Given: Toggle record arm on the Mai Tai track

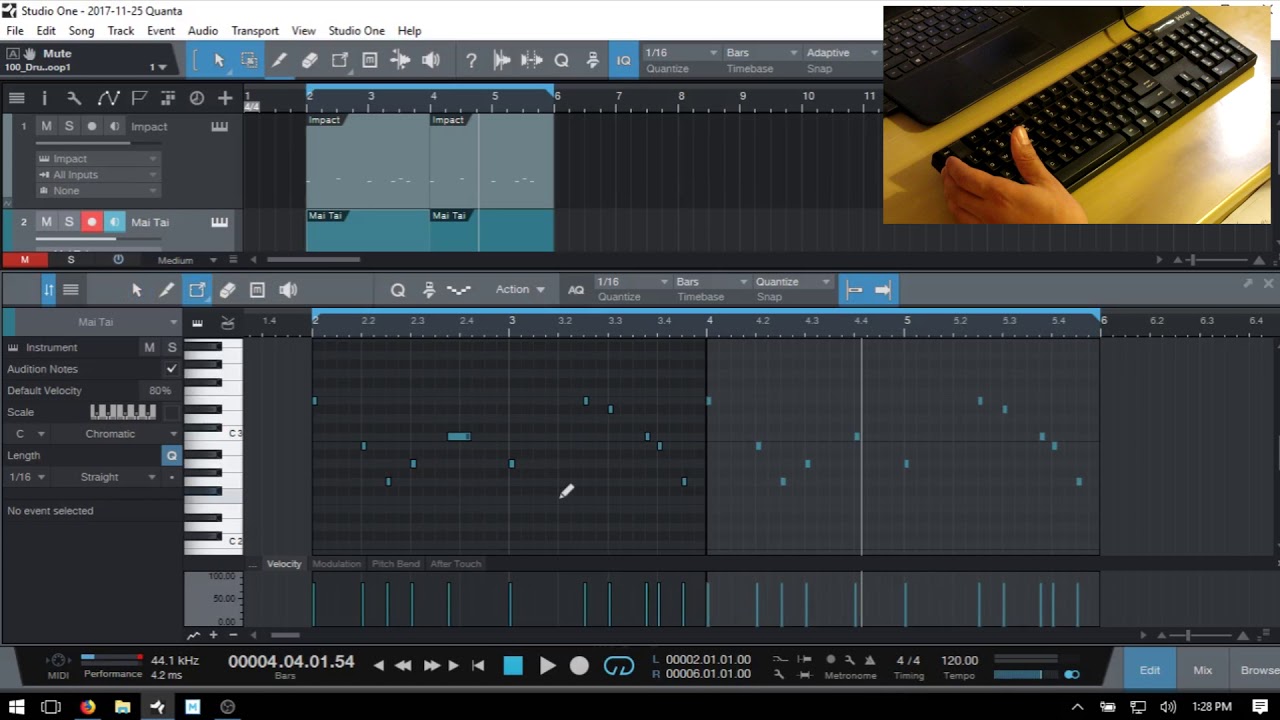Looking at the screenshot, I should coord(92,222).
